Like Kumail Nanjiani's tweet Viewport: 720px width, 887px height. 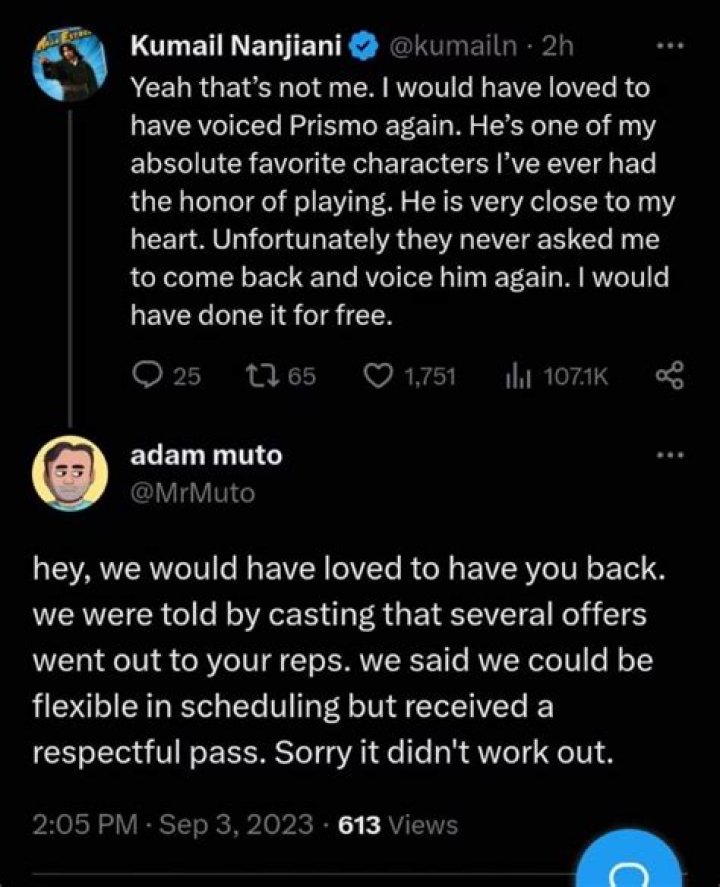377,375
